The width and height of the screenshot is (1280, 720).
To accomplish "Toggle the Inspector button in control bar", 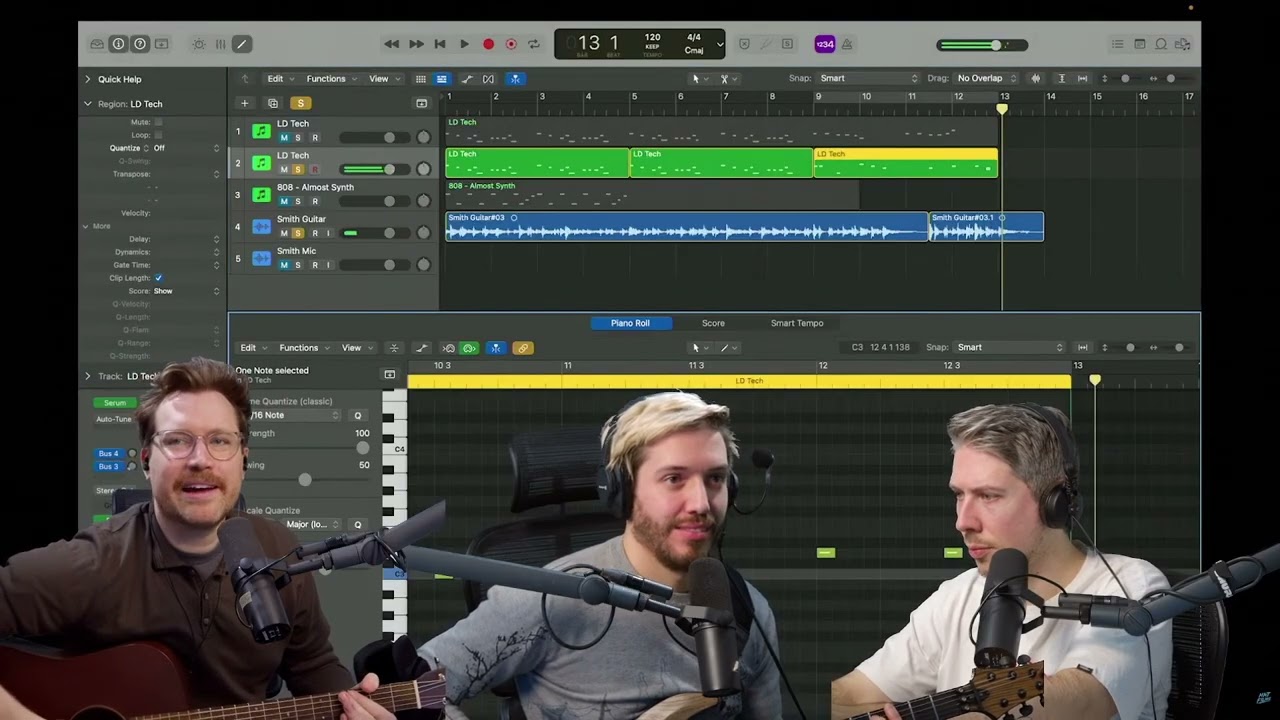I will tap(118, 44).
